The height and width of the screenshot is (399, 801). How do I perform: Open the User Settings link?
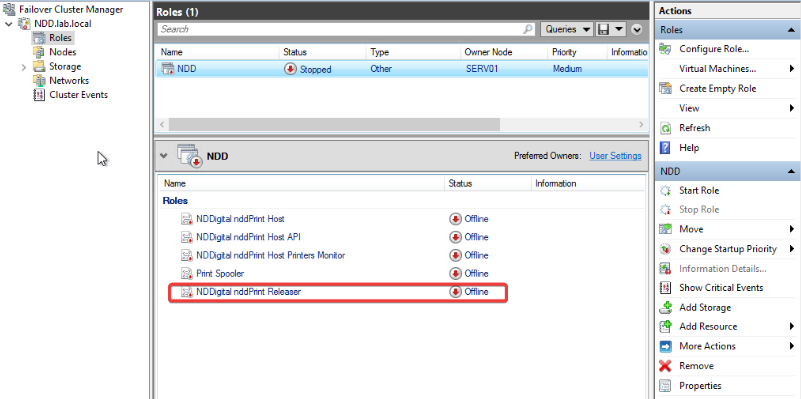[615, 156]
